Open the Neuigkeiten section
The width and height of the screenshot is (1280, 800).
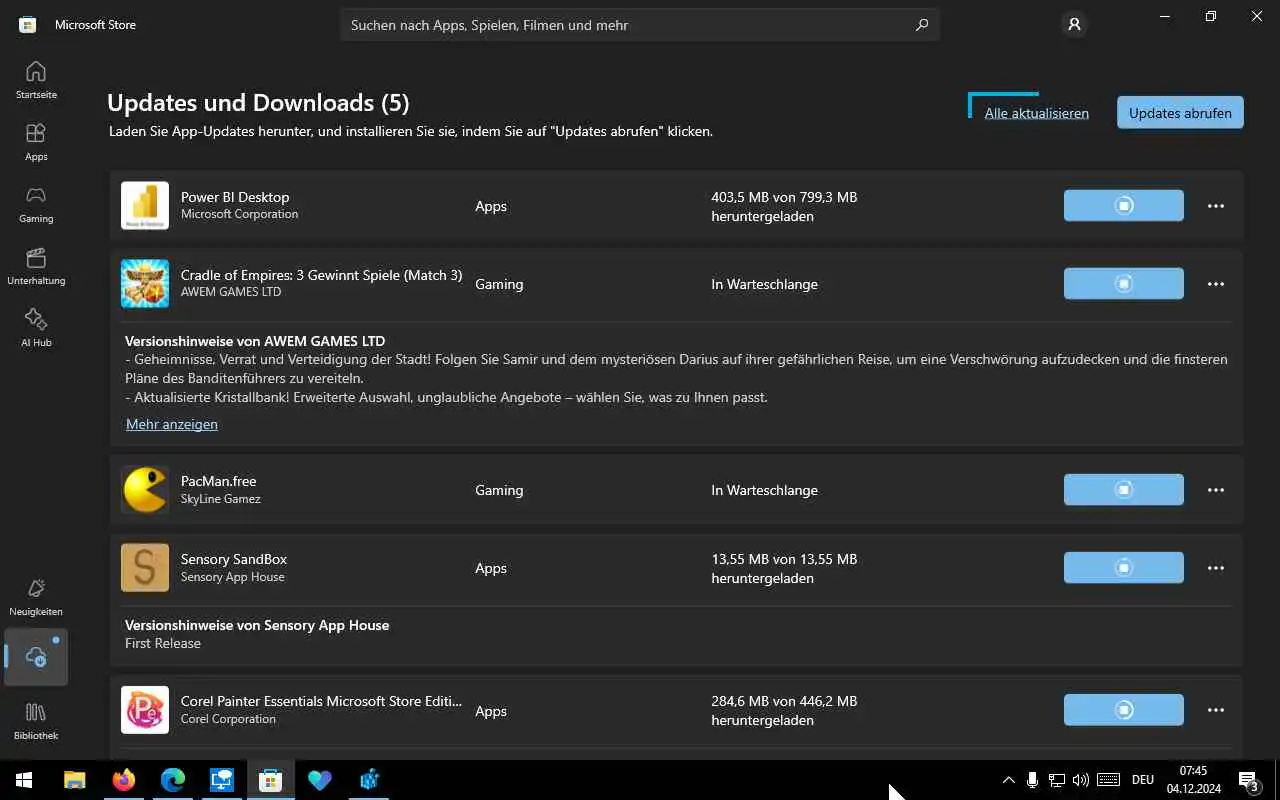[36, 597]
